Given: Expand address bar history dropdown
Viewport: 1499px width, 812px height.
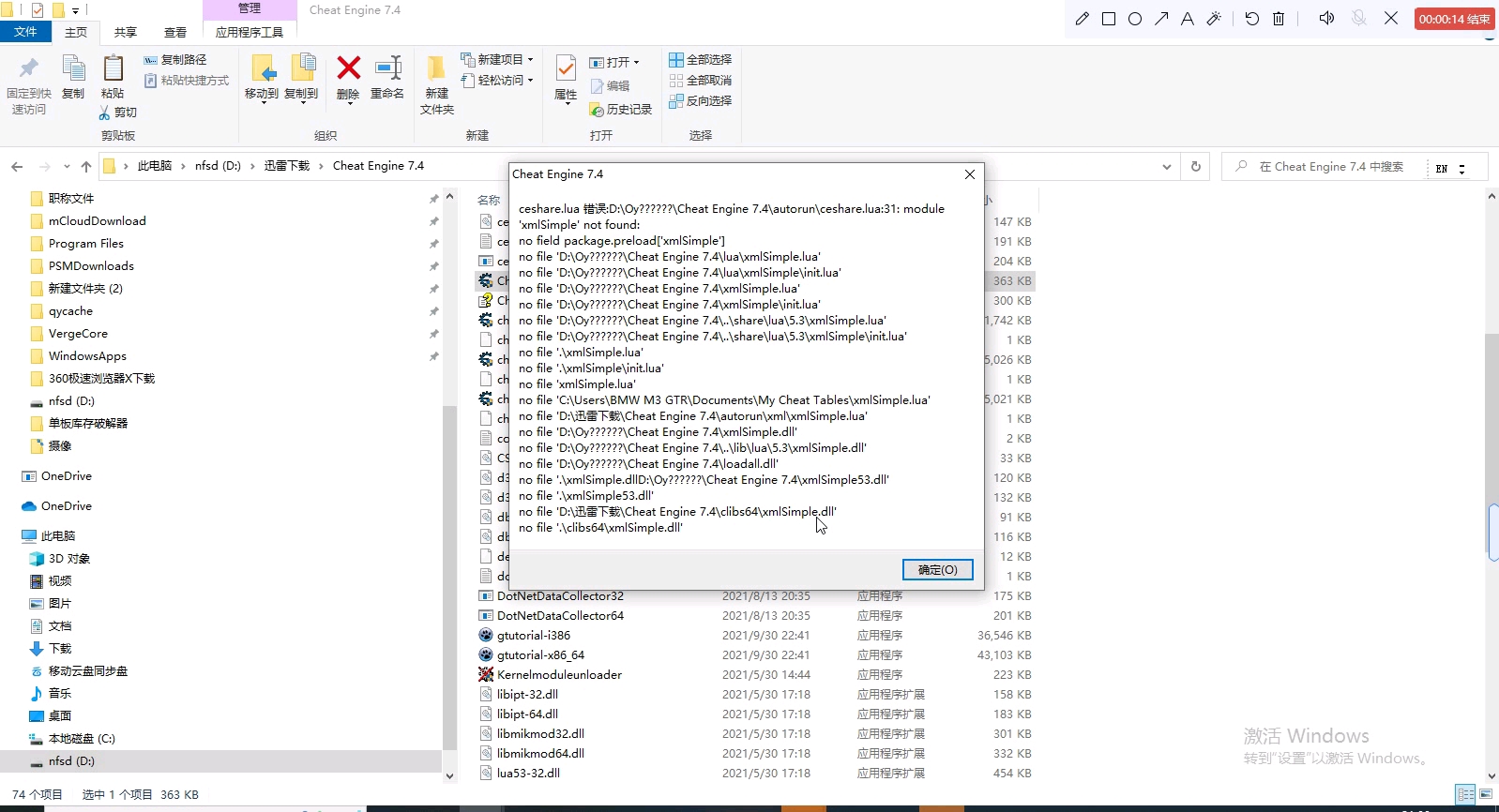Looking at the screenshot, I should tap(1167, 167).
